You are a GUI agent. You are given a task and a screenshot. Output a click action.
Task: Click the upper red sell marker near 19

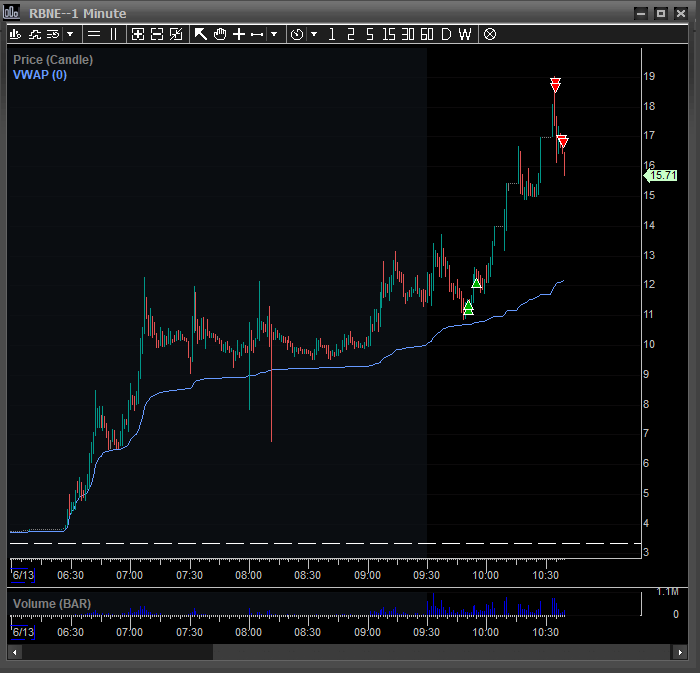555,84
